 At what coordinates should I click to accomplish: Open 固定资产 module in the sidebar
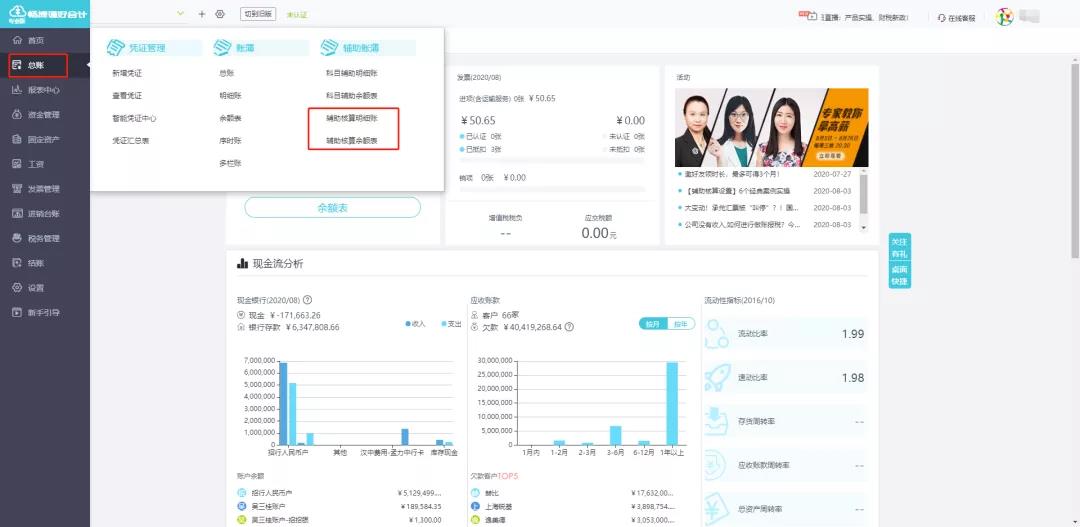coord(42,140)
